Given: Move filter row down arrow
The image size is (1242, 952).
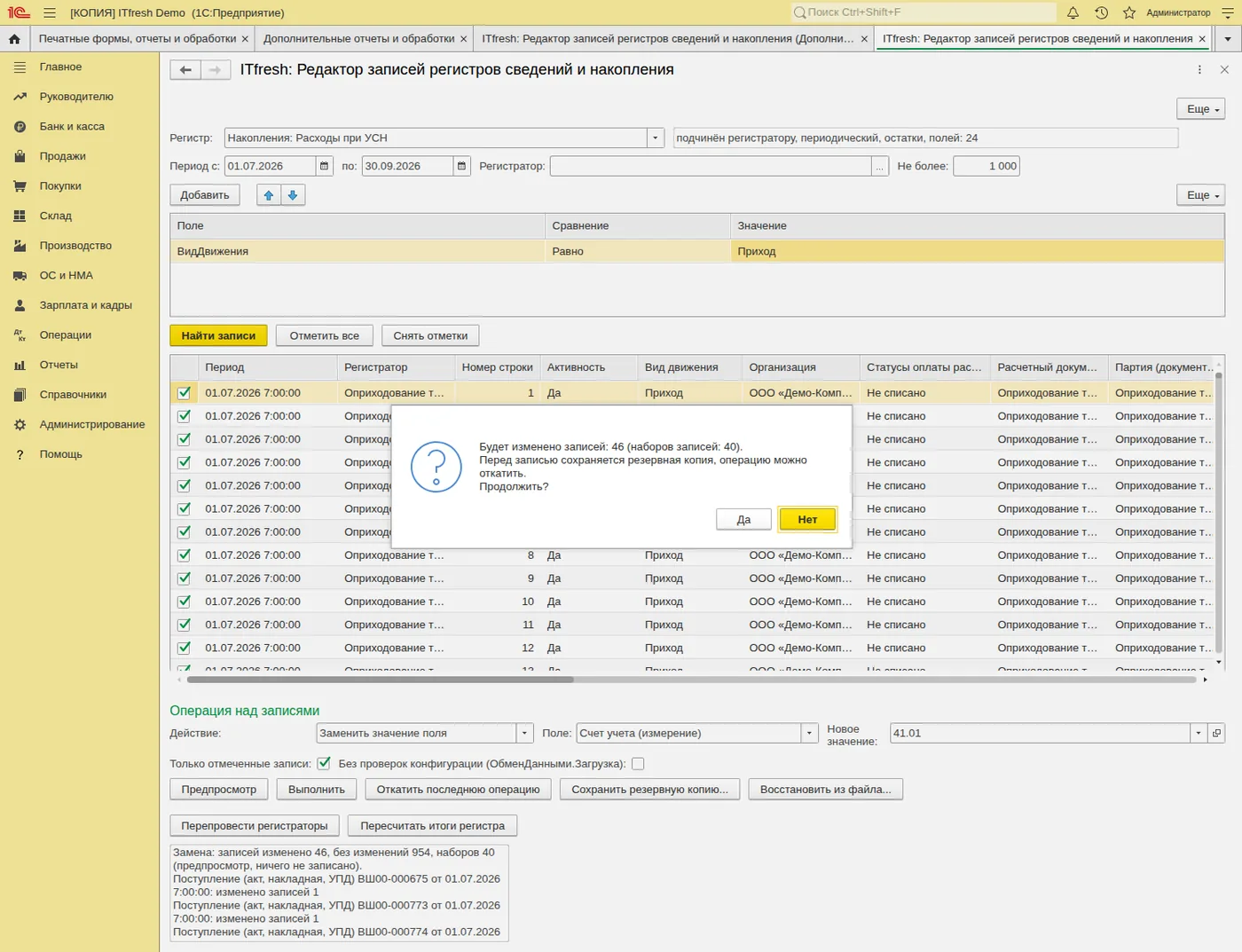Looking at the screenshot, I should 293,195.
